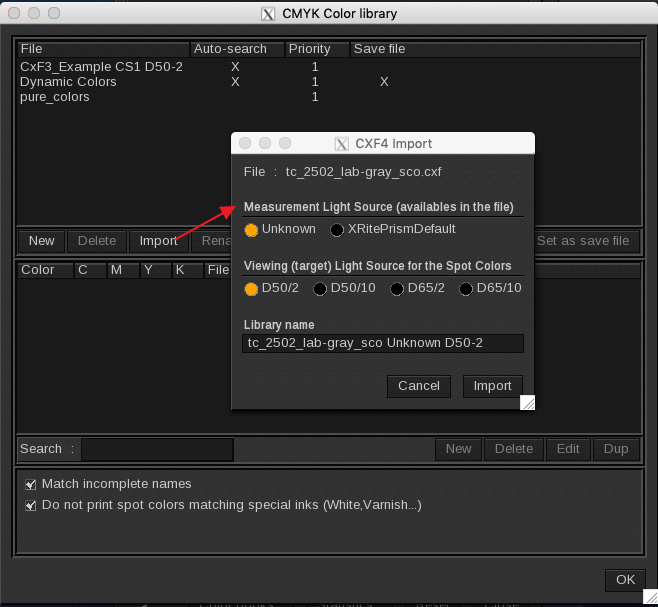Click the Edit color button
Viewport: 658px width, 607px height.
(x=568, y=449)
